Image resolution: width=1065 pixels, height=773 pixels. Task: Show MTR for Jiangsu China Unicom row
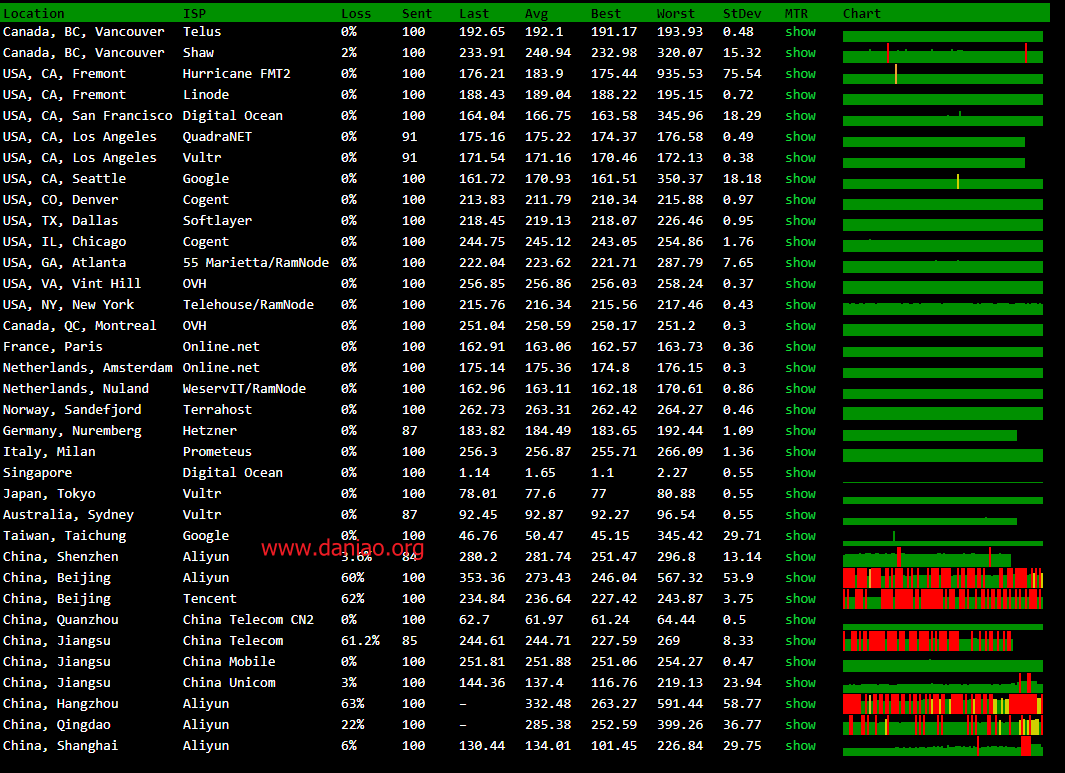[800, 683]
